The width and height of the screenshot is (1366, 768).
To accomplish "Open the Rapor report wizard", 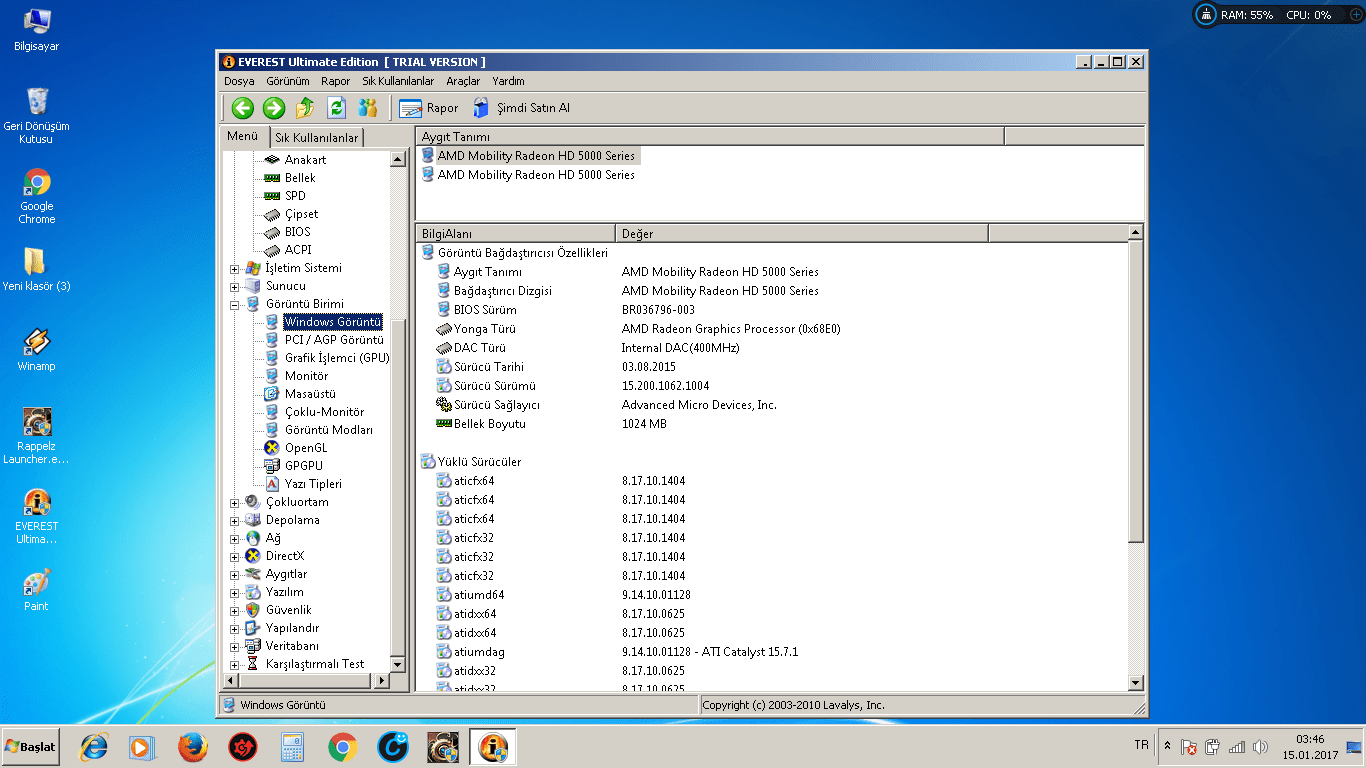I will point(429,108).
